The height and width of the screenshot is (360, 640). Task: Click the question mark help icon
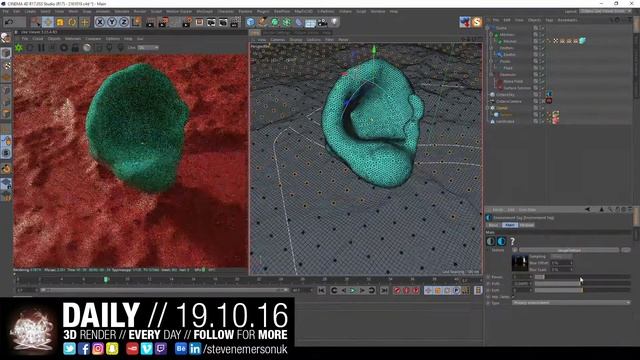(512, 242)
